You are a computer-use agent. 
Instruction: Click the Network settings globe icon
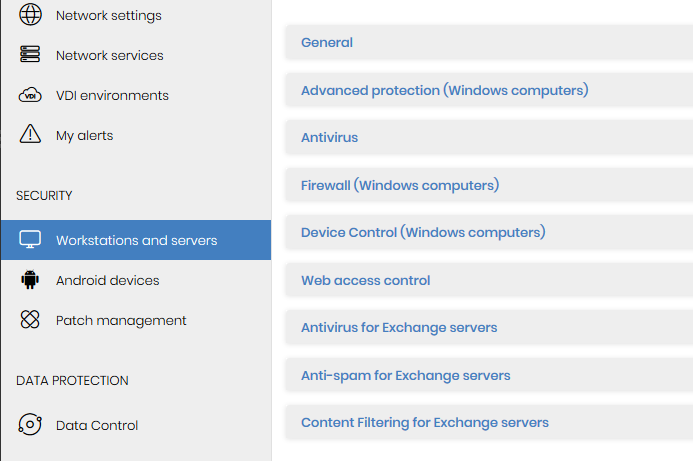[x=30, y=14]
